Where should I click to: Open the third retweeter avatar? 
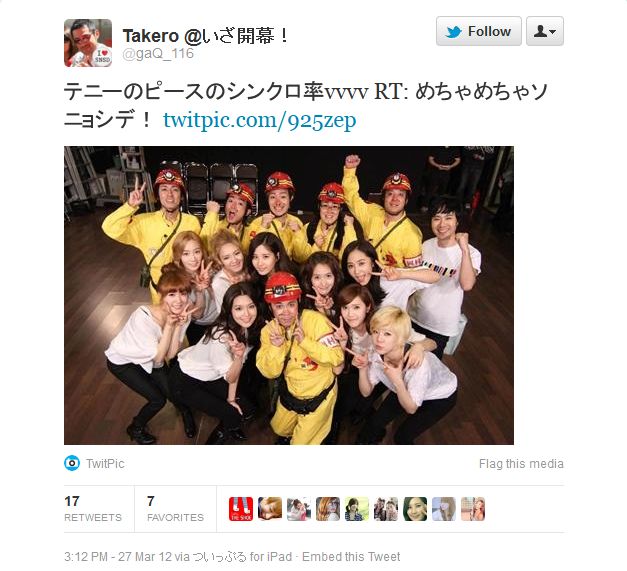(299, 509)
